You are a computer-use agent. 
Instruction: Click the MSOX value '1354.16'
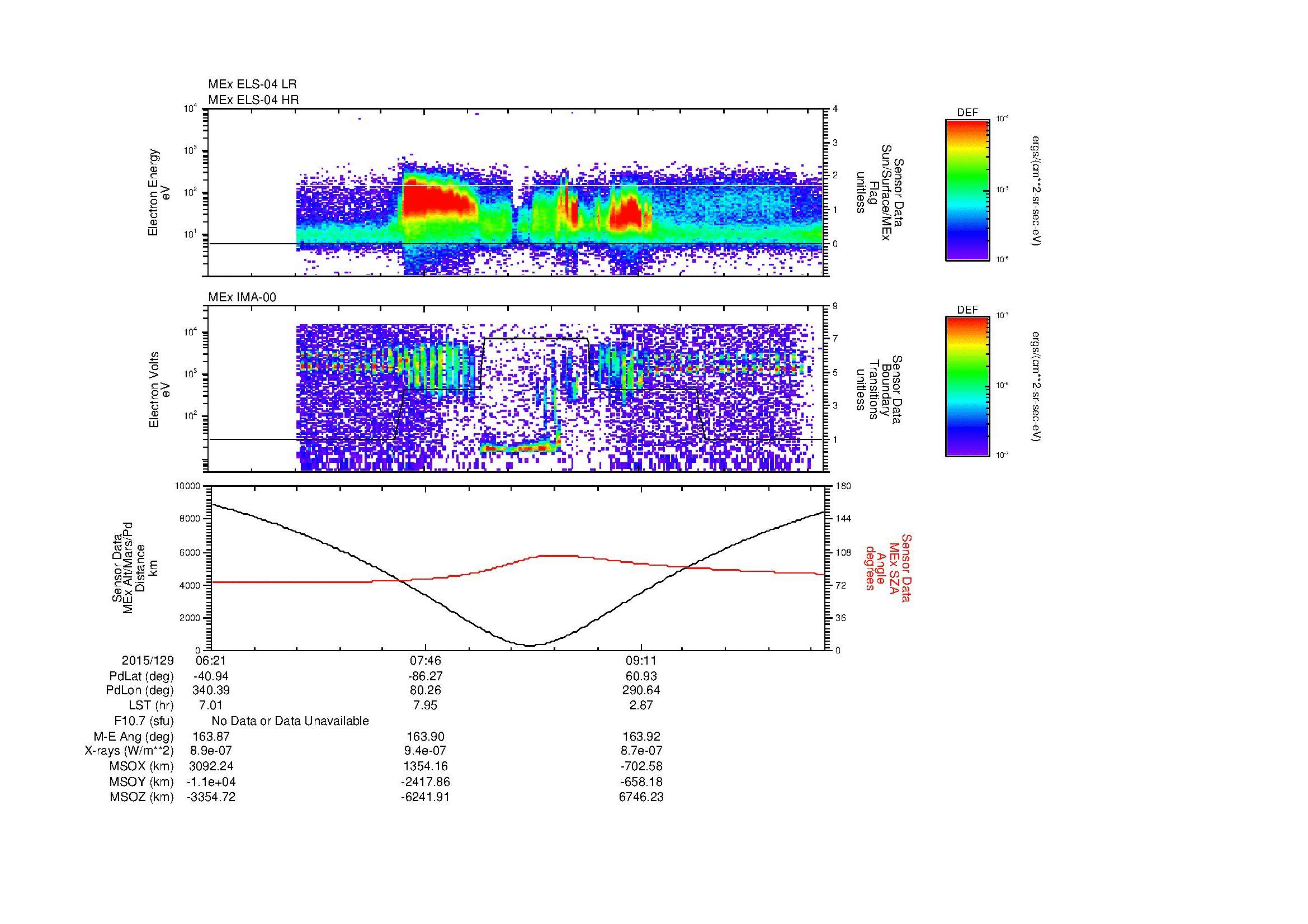click(426, 766)
